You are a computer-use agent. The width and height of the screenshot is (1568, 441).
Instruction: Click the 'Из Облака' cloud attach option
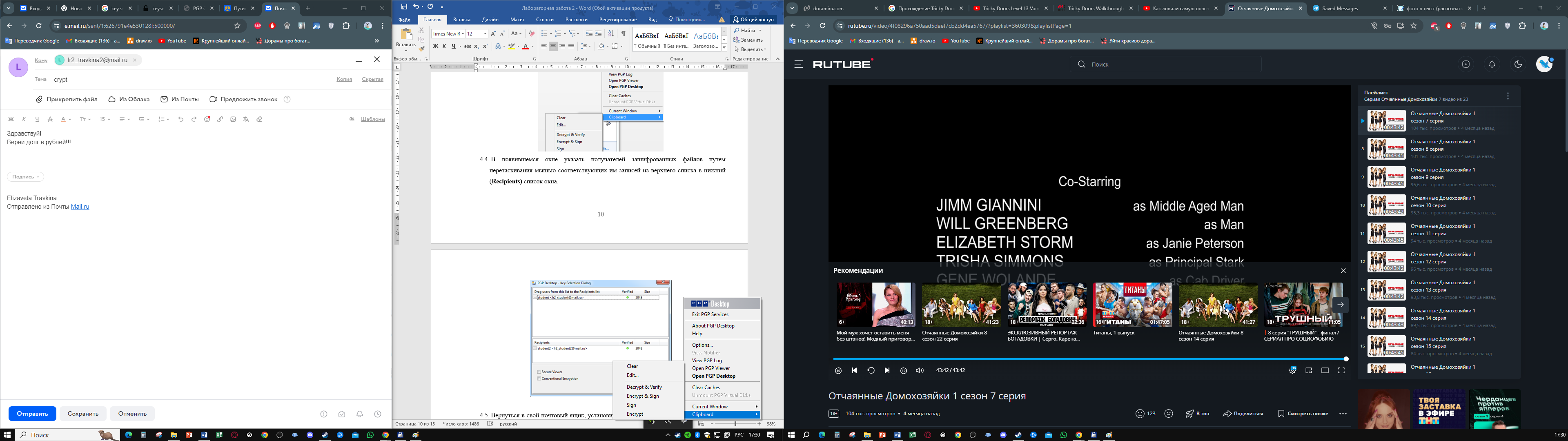129,99
